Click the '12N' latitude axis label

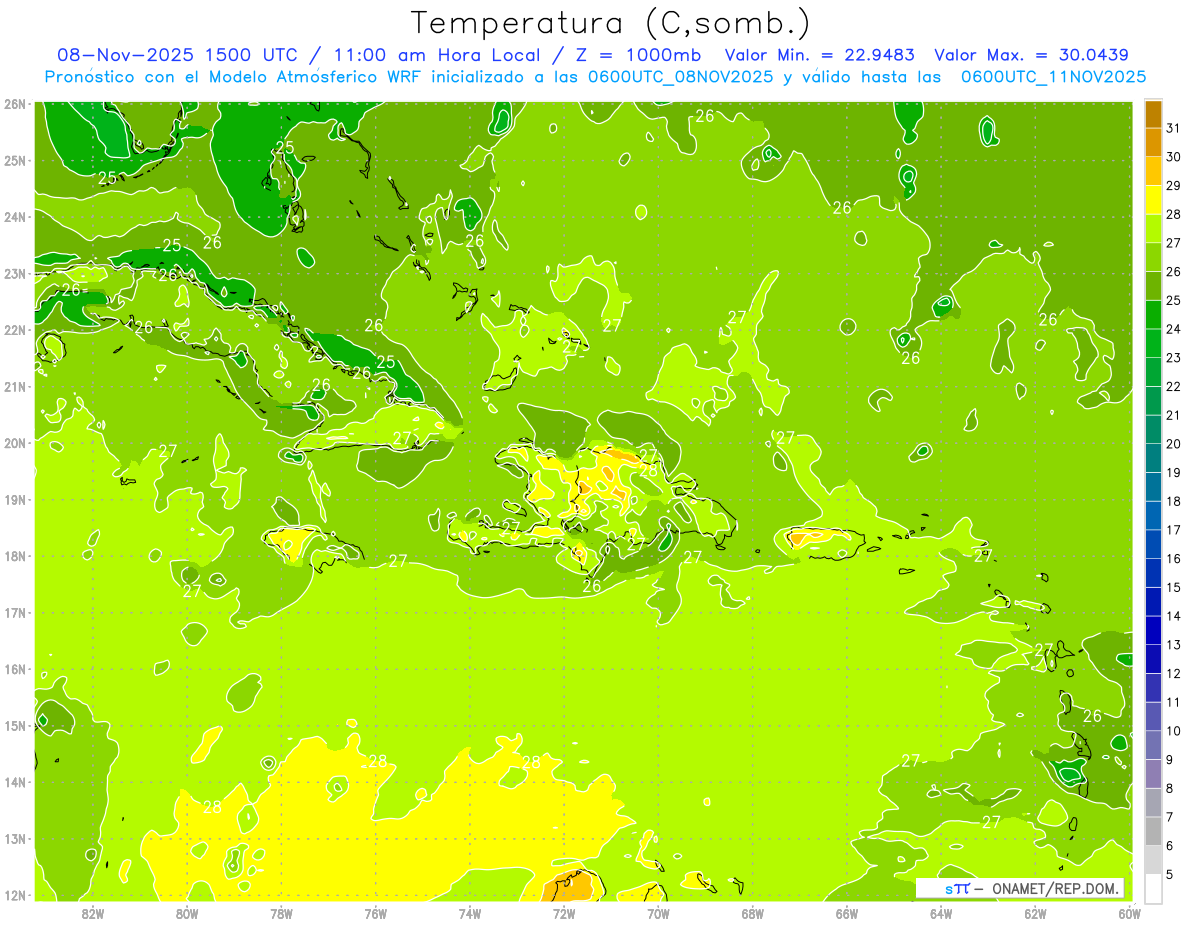pyautogui.click(x=15, y=895)
